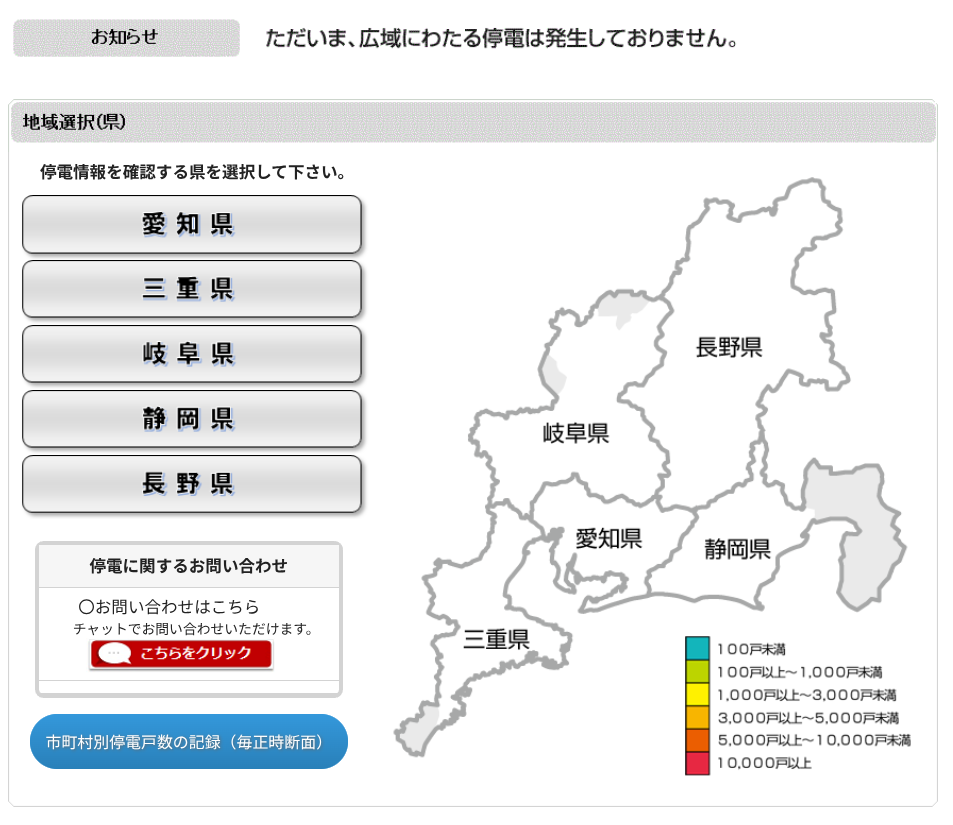Click the 愛知県 prefecture button
The height and width of the screenshot is (825, 953).
[191, 224]
